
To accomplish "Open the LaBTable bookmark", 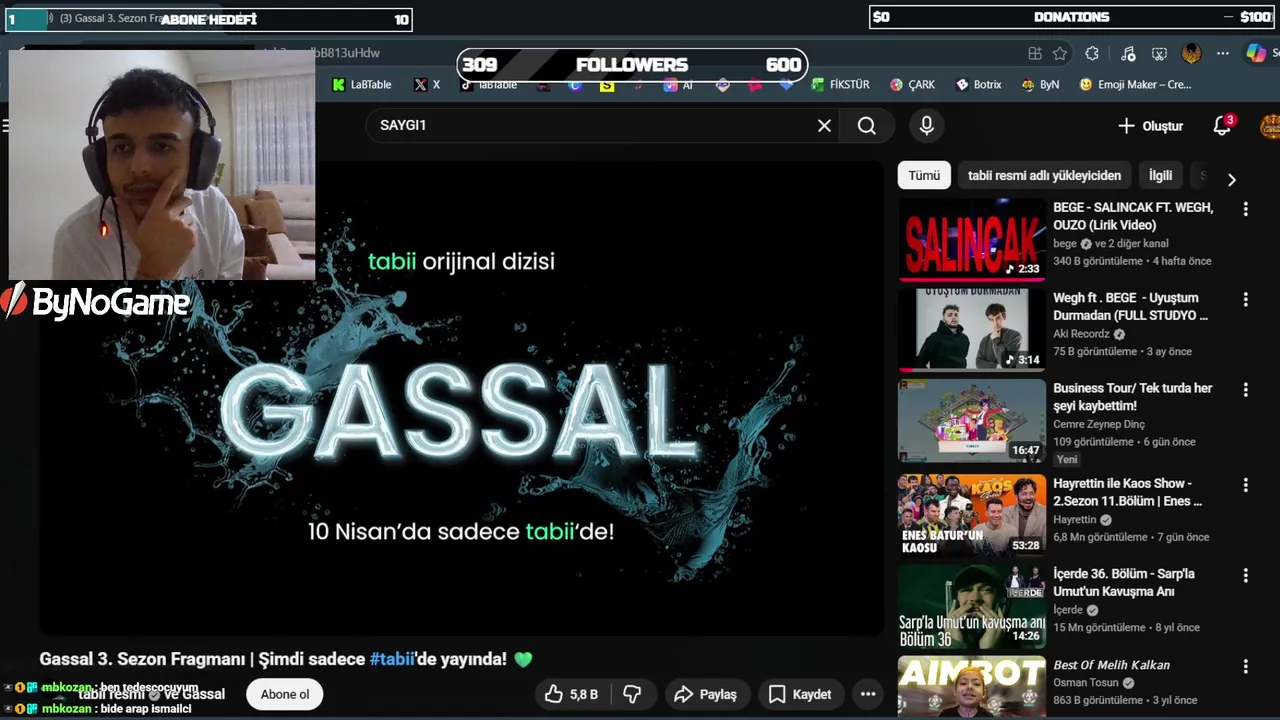I will [x=362, y=85].
